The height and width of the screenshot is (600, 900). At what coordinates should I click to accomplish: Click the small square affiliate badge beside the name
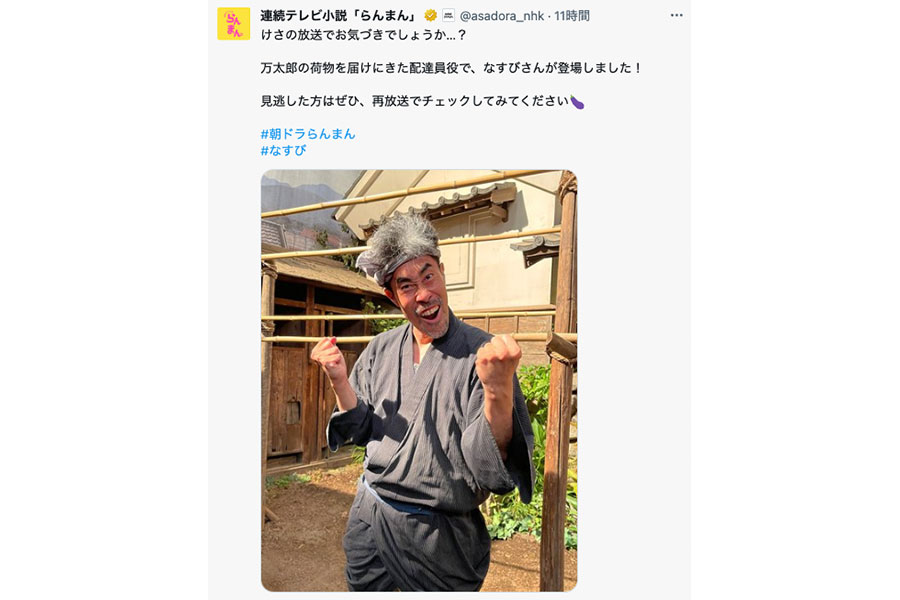click(448, 16)
